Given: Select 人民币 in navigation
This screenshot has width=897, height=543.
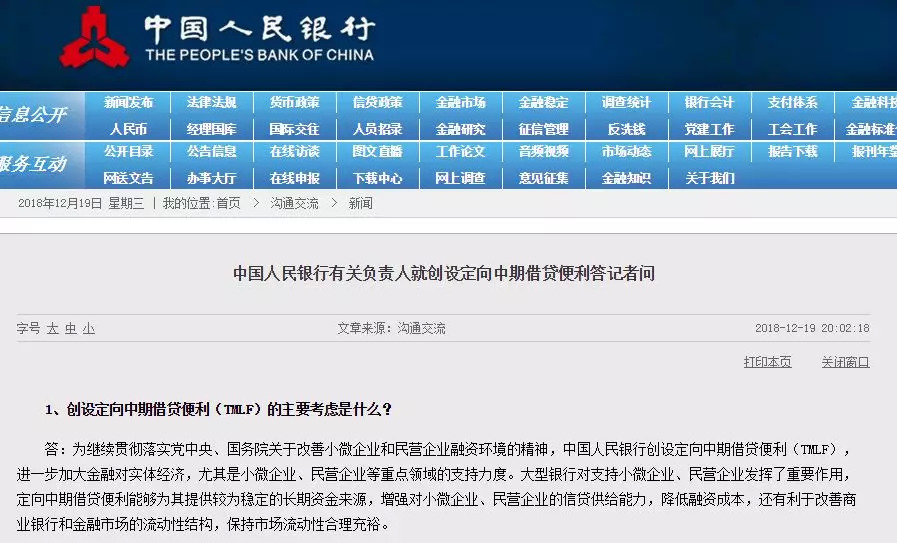Looking at the screenshot, I should (129, 129).
